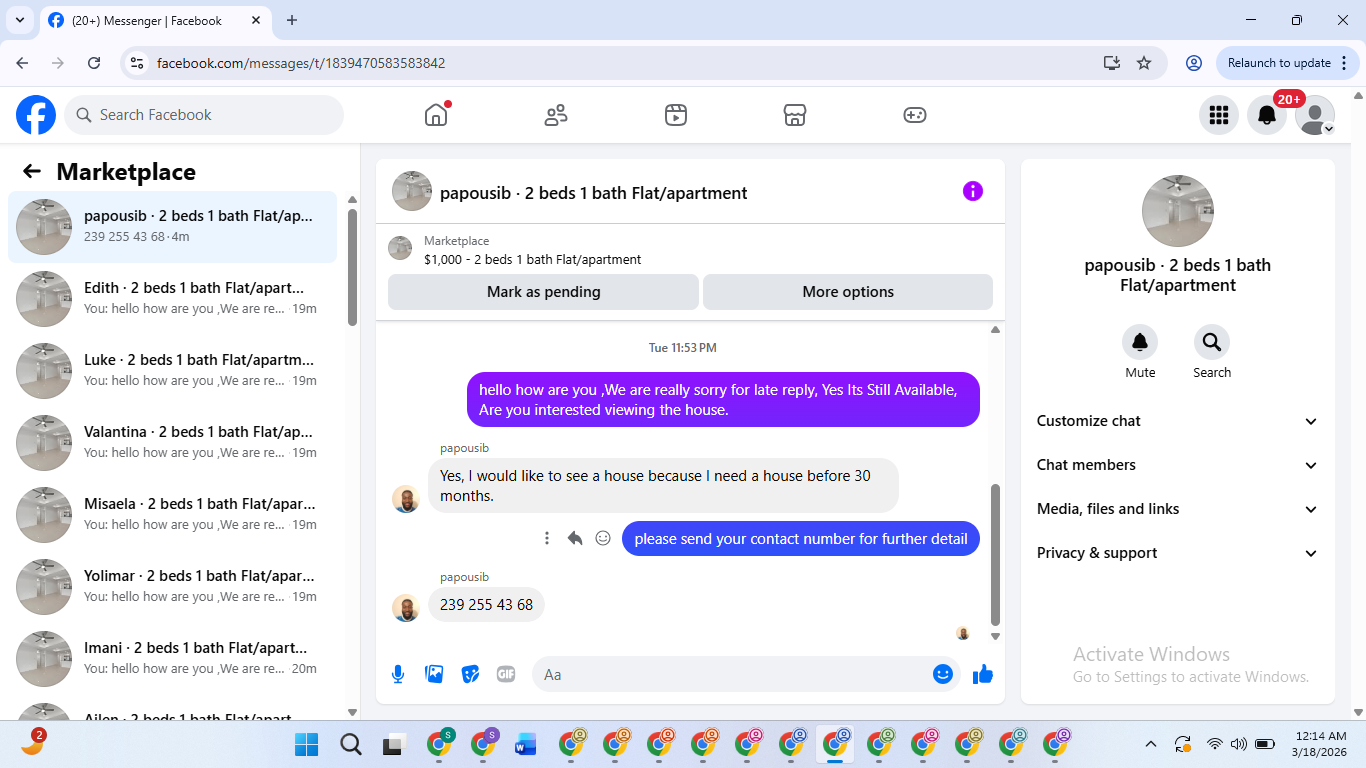
Task: Open the Video (Reels) icon in top navigation
Action: tap(676, 115)
